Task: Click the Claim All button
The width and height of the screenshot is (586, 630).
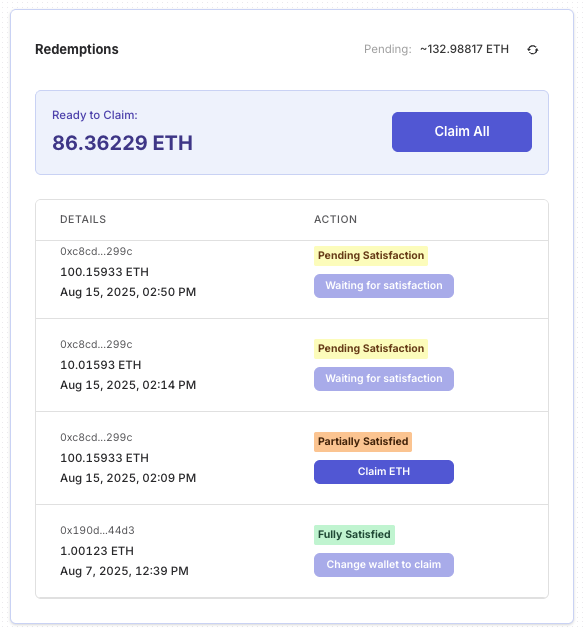Action: click(462, 132)
